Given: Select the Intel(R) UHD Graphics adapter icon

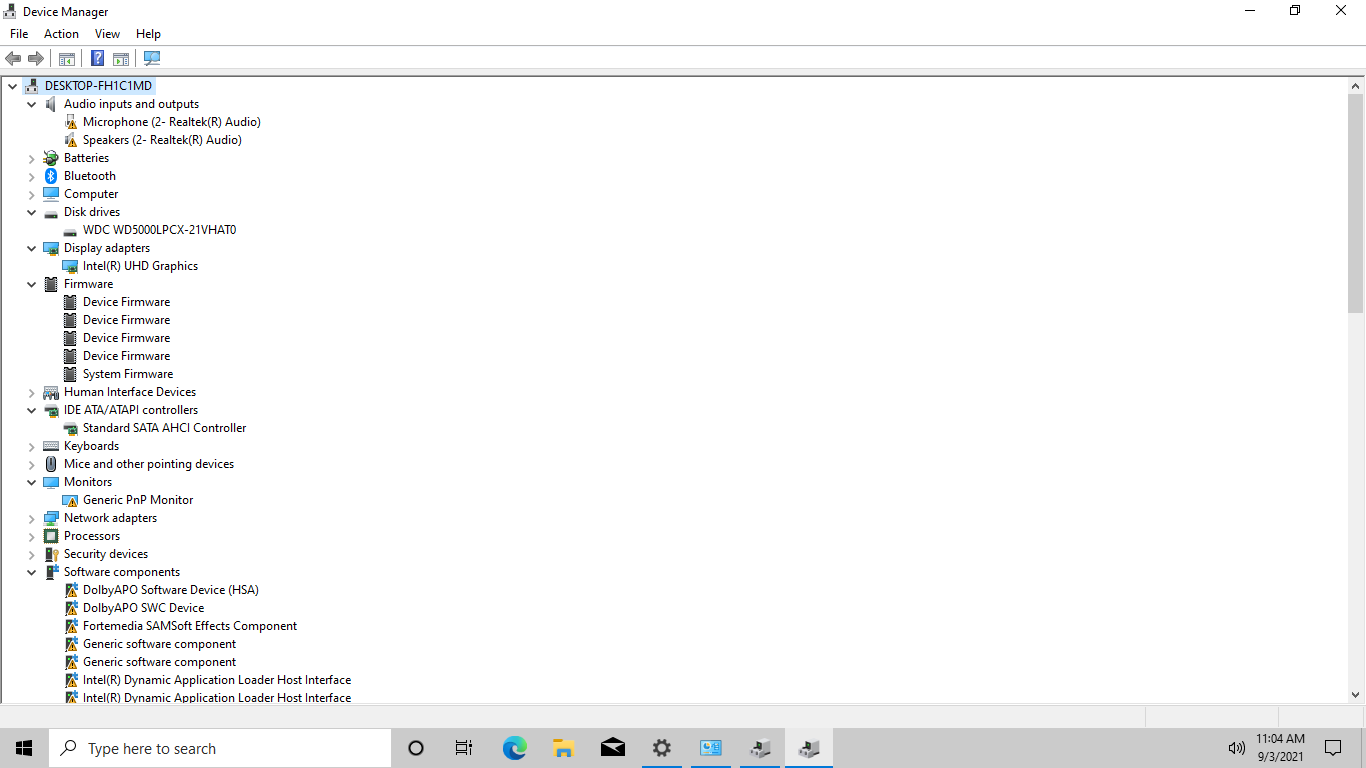Looking at the screenshot, I should click(70, 266).
